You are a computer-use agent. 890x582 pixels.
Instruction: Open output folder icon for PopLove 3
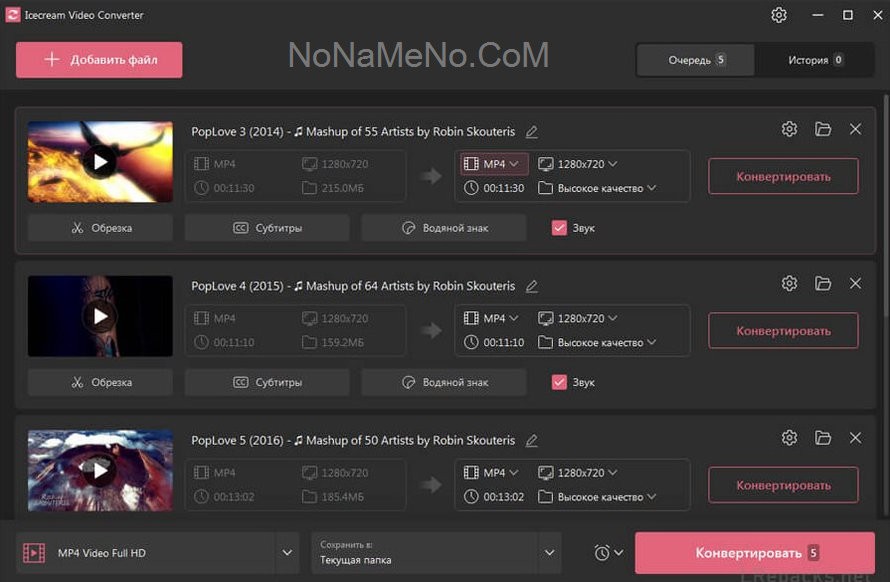click(x=823, y=129)
